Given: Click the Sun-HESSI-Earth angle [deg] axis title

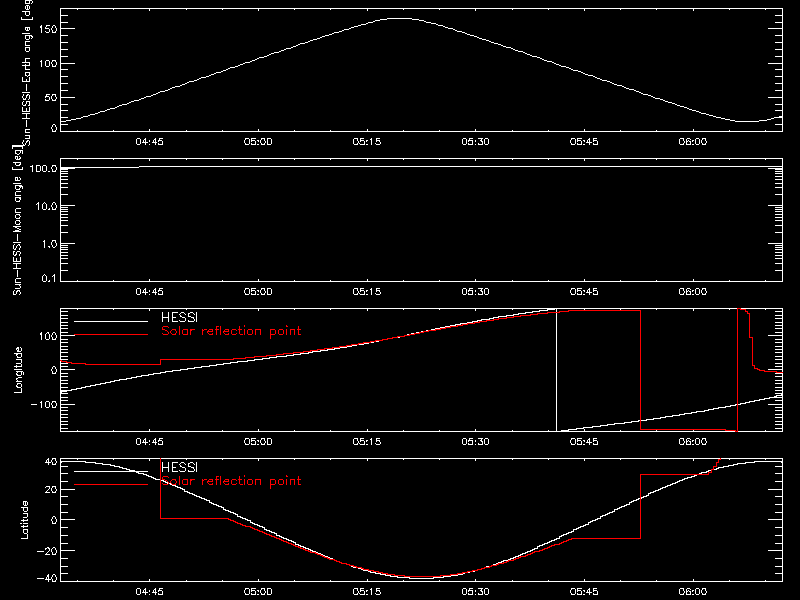Looking at the screenshot, I should click(x=27, y=72).
